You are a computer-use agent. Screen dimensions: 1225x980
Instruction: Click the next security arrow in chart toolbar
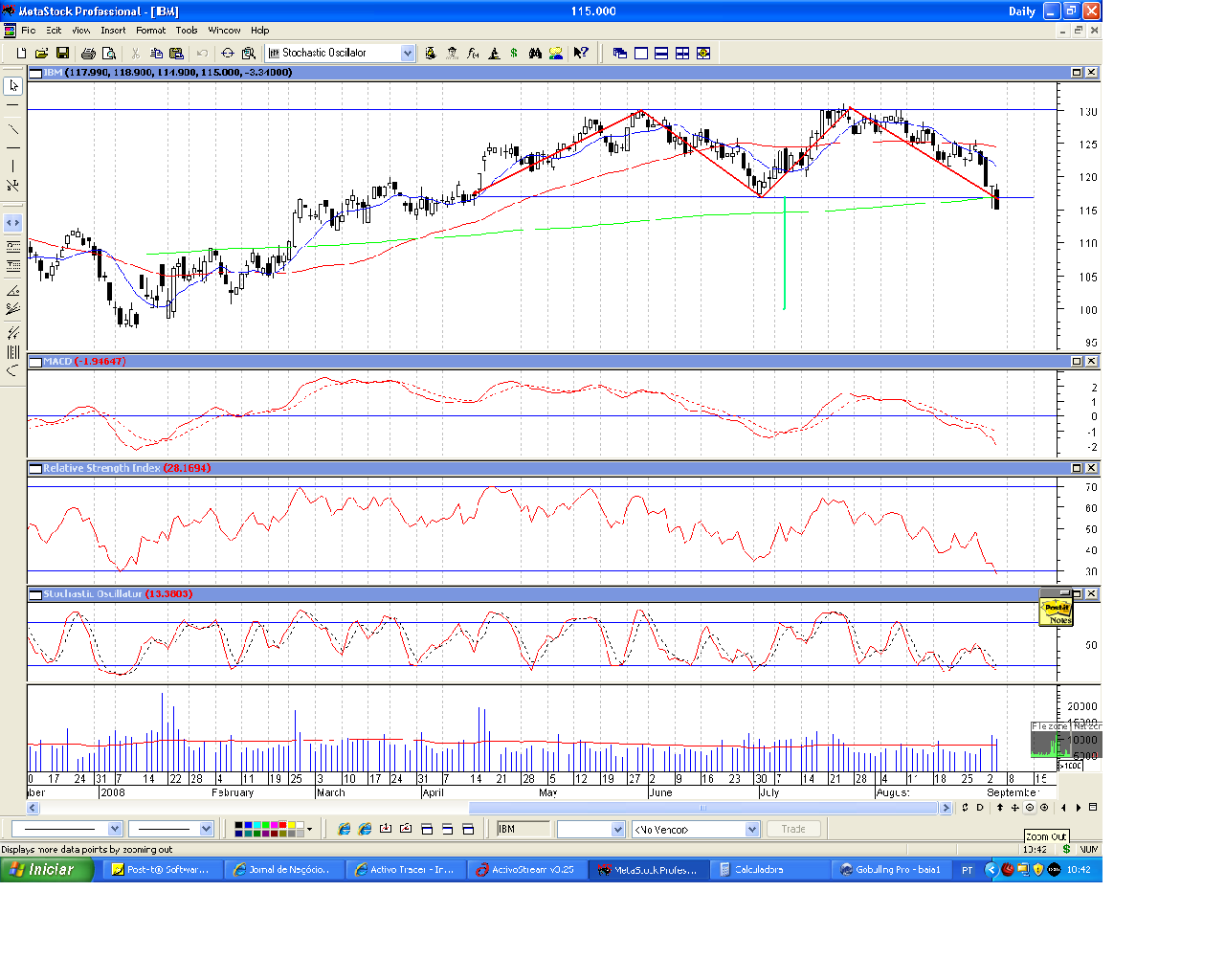point(1079,808)
